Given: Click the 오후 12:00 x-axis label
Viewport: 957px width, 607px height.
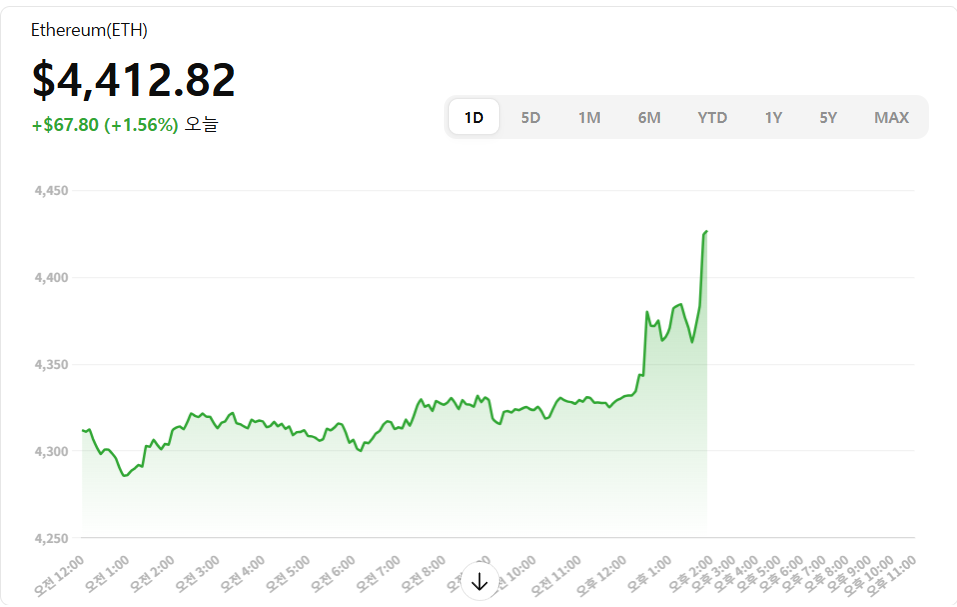Looking at the screenshot, I should (601, 575).
